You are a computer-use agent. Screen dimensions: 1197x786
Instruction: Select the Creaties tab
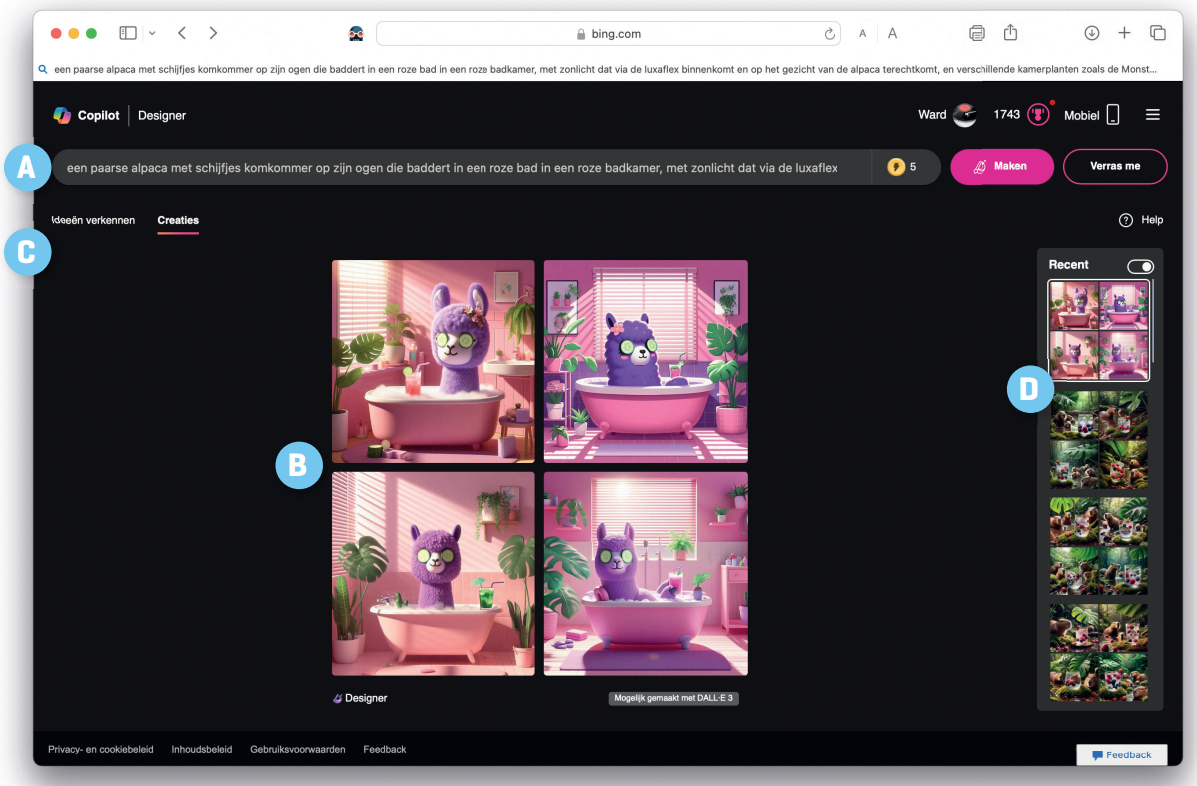click(x=178, y=220)
